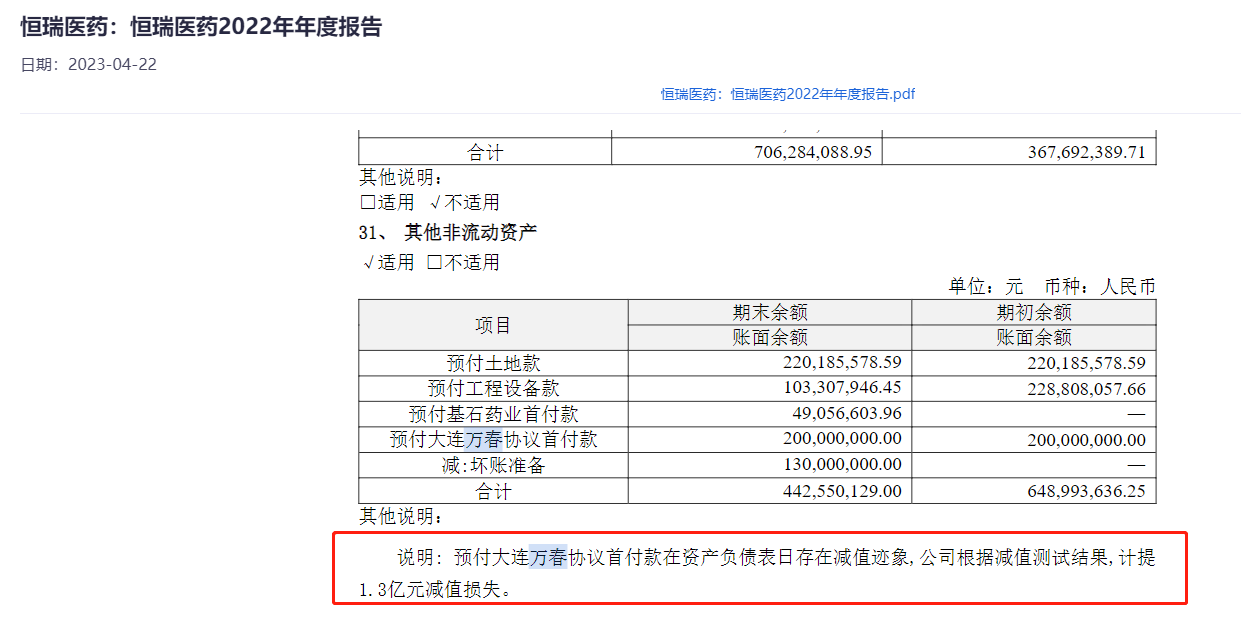
Task: Select the 706,284,088.95 total cell
Action: pyautogui.click(x=746, y=152)
